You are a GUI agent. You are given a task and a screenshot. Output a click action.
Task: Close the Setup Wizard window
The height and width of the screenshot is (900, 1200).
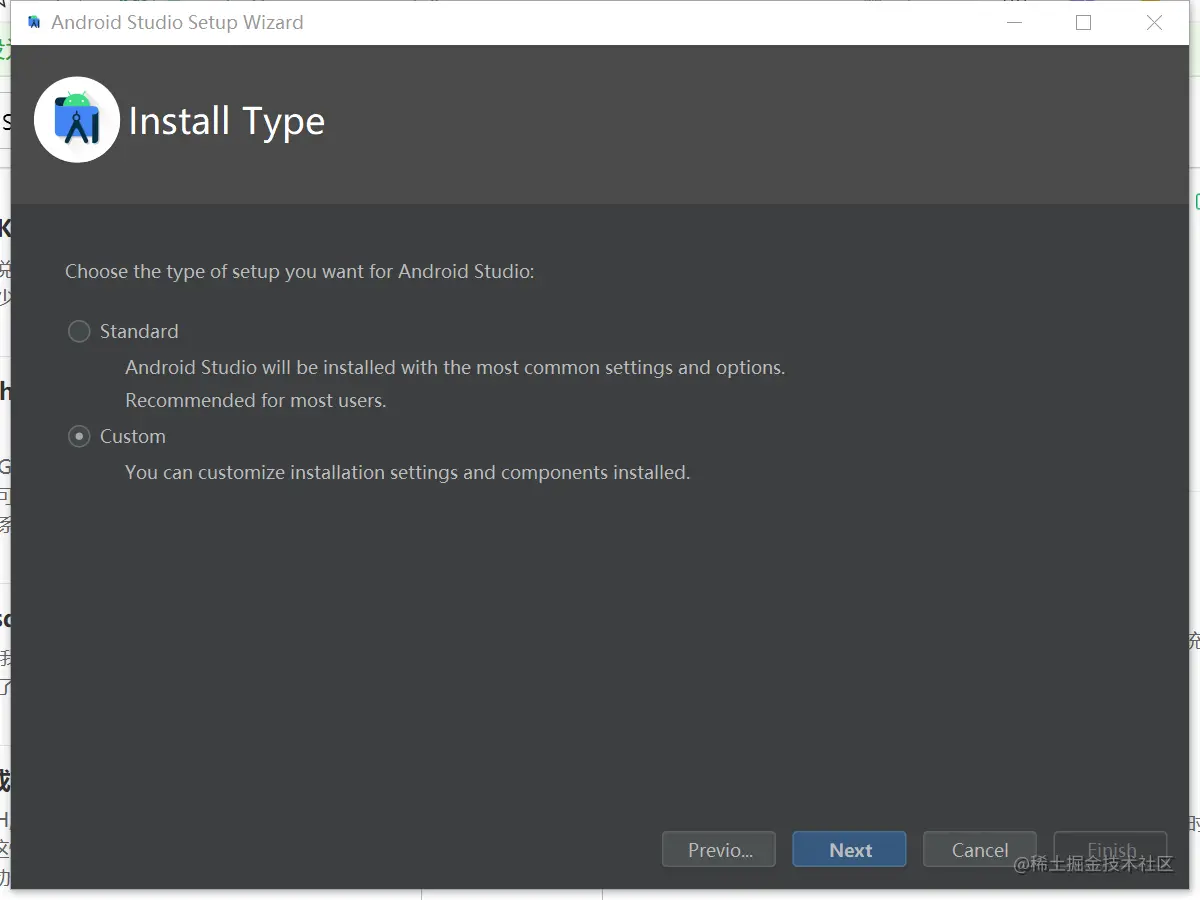1154,22
